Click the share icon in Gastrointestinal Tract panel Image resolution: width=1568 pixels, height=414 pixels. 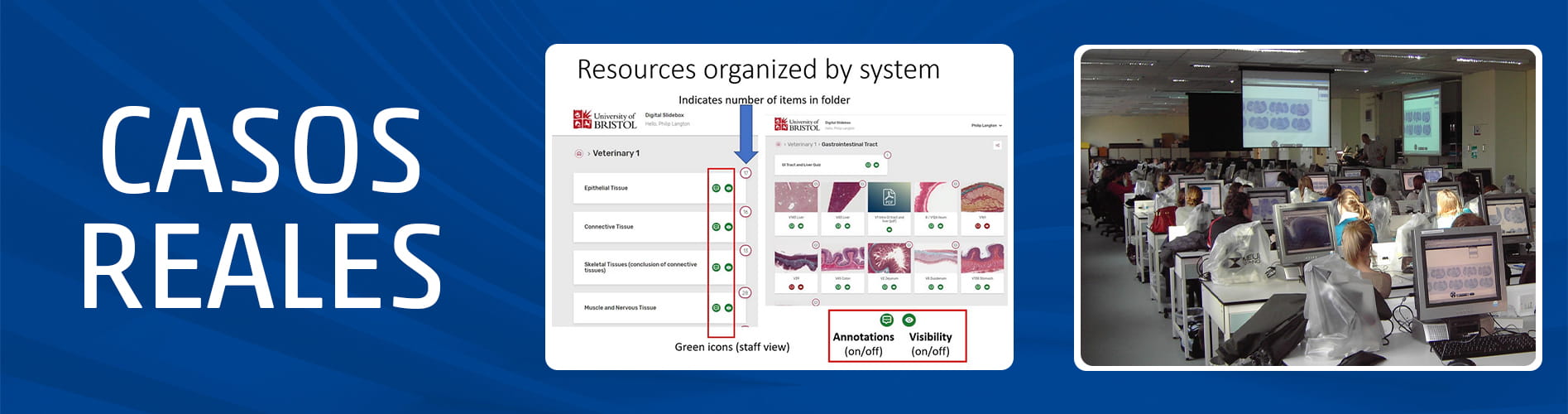[997, 145]
